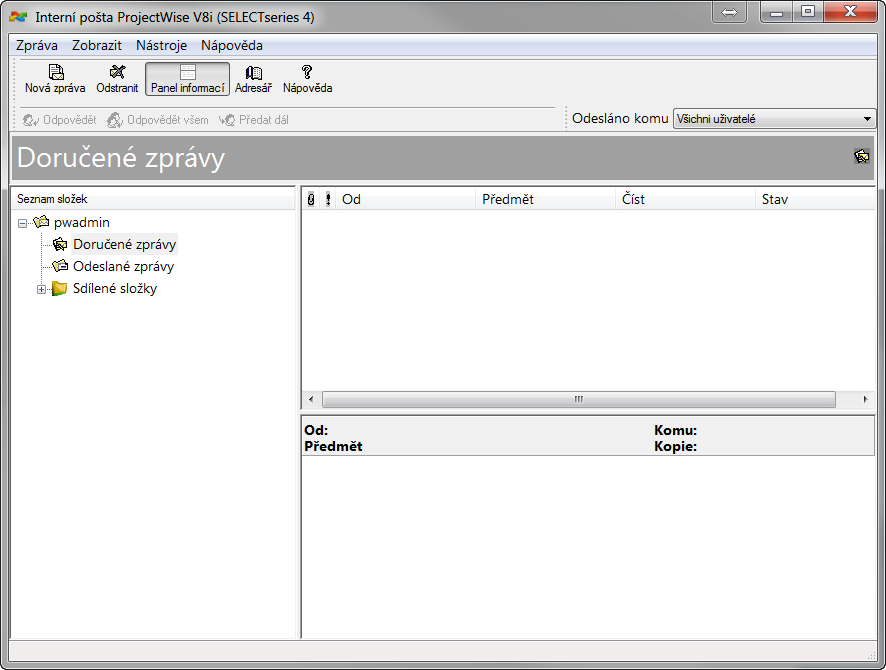Select the Doručené zprávy folder
886x670 pixels.
coord(124,245)
